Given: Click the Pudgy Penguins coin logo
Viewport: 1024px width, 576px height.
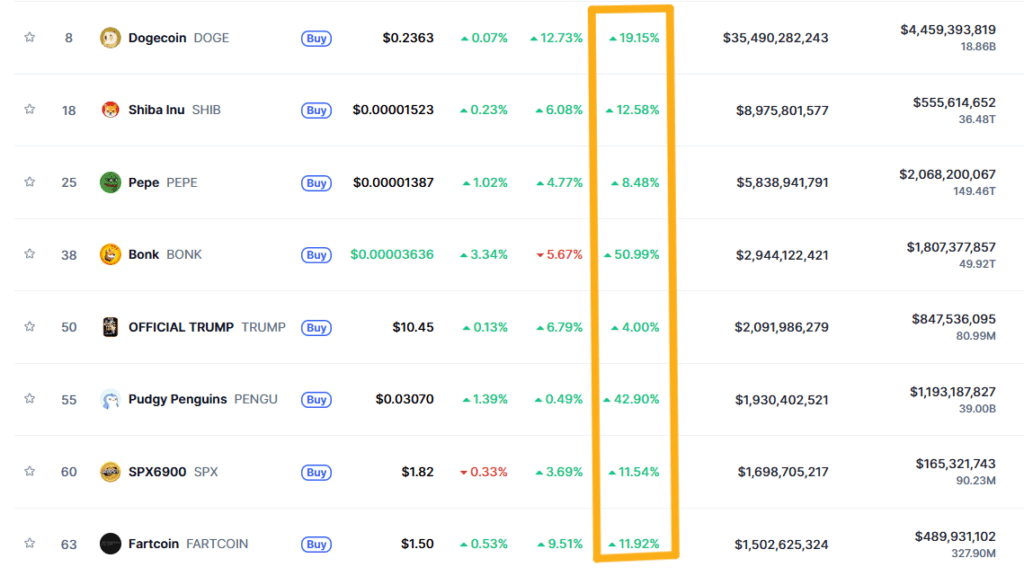Looking at the screenshot, I should pyautogui.click(x=110, y=399).
